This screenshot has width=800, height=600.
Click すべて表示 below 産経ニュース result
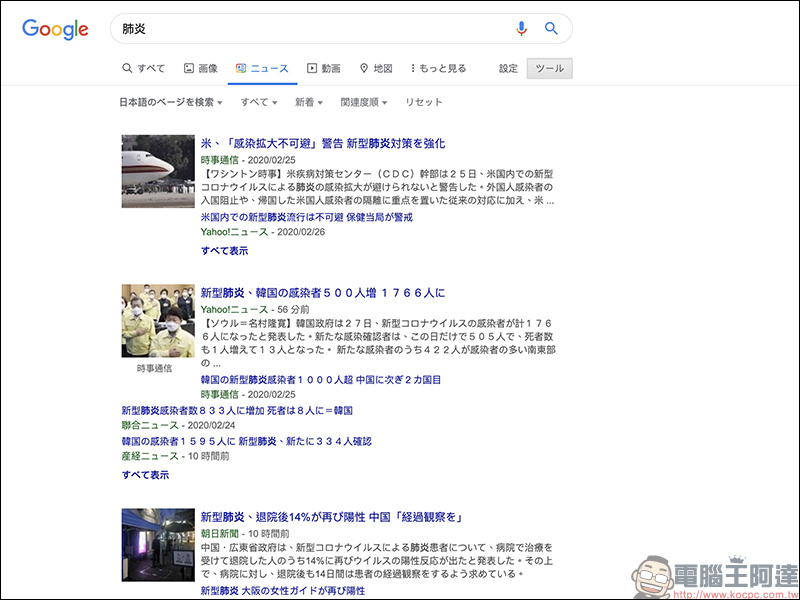coord(145,475)
